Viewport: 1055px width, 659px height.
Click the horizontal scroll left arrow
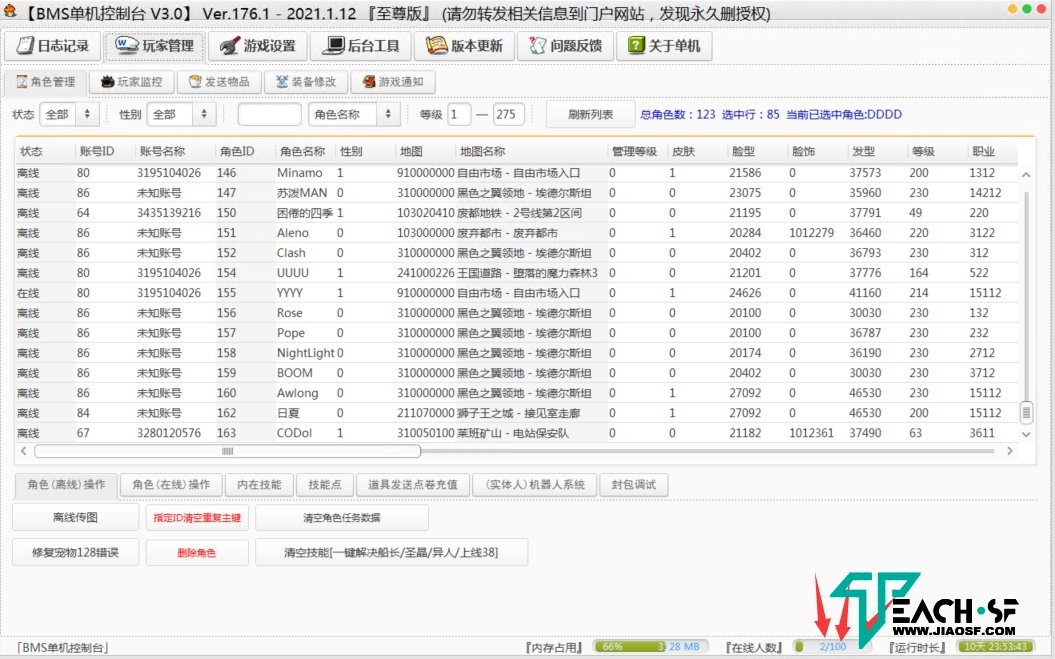coord(24,451)
